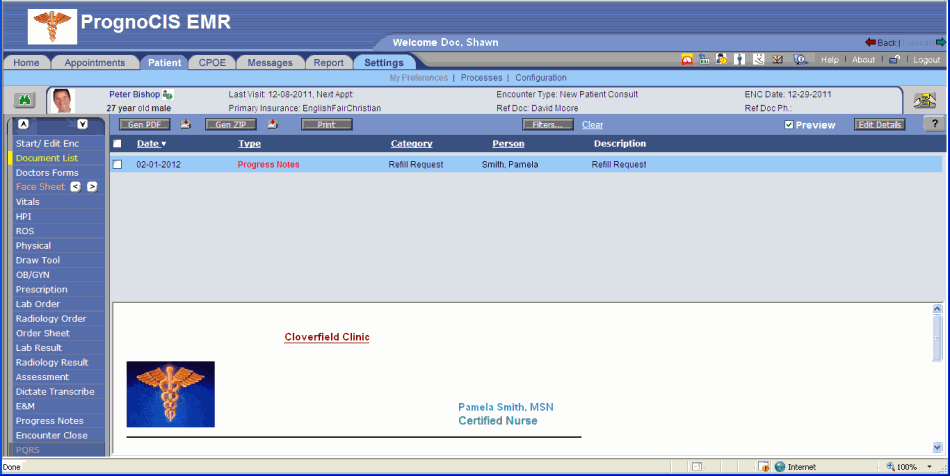This screenshot has height=476, width=950.
Task: Click the standing man icon in top toolbar
Action: (740, 59)
